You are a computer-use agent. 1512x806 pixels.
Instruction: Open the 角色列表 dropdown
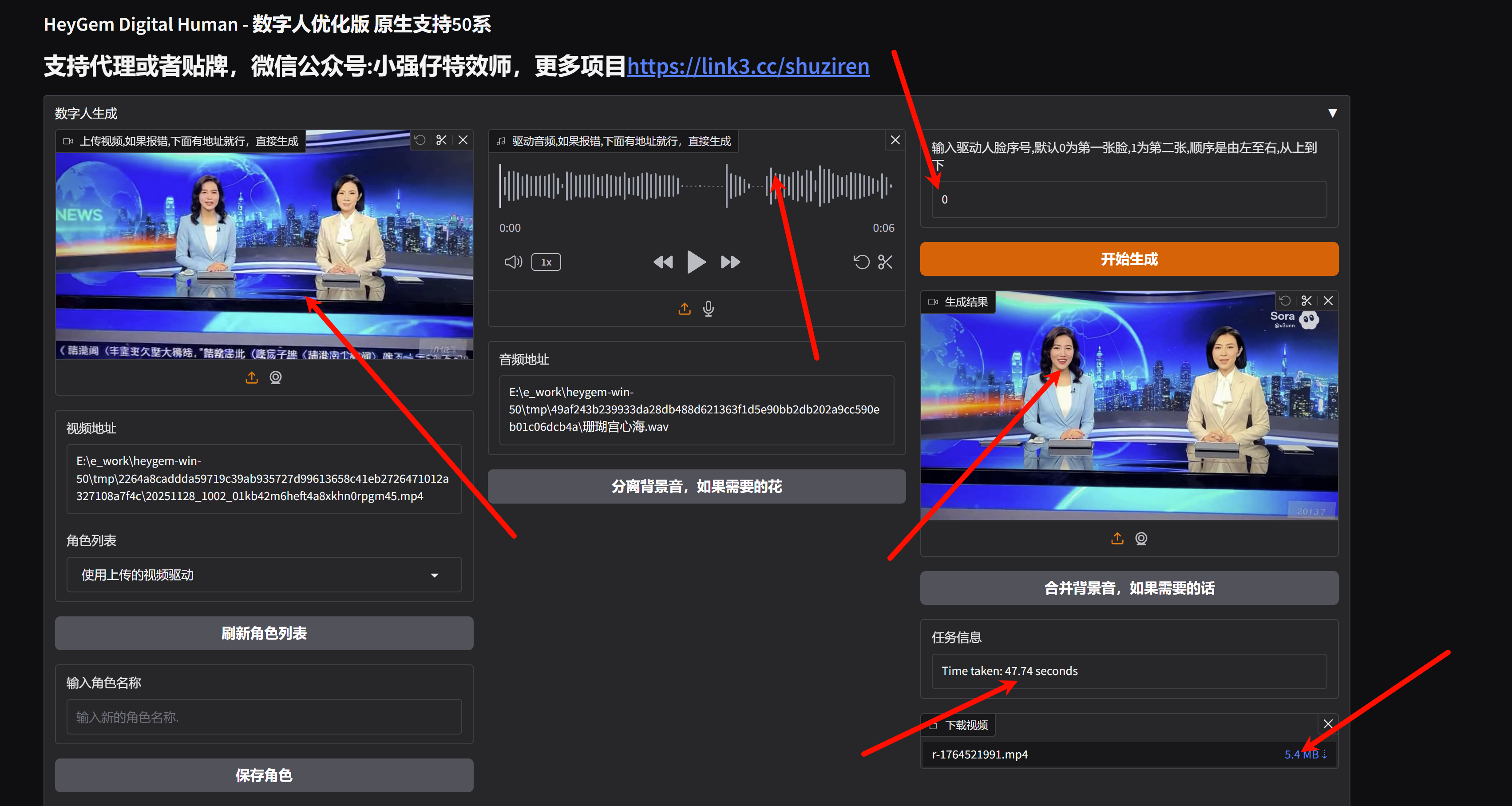(x=264, y=575)
